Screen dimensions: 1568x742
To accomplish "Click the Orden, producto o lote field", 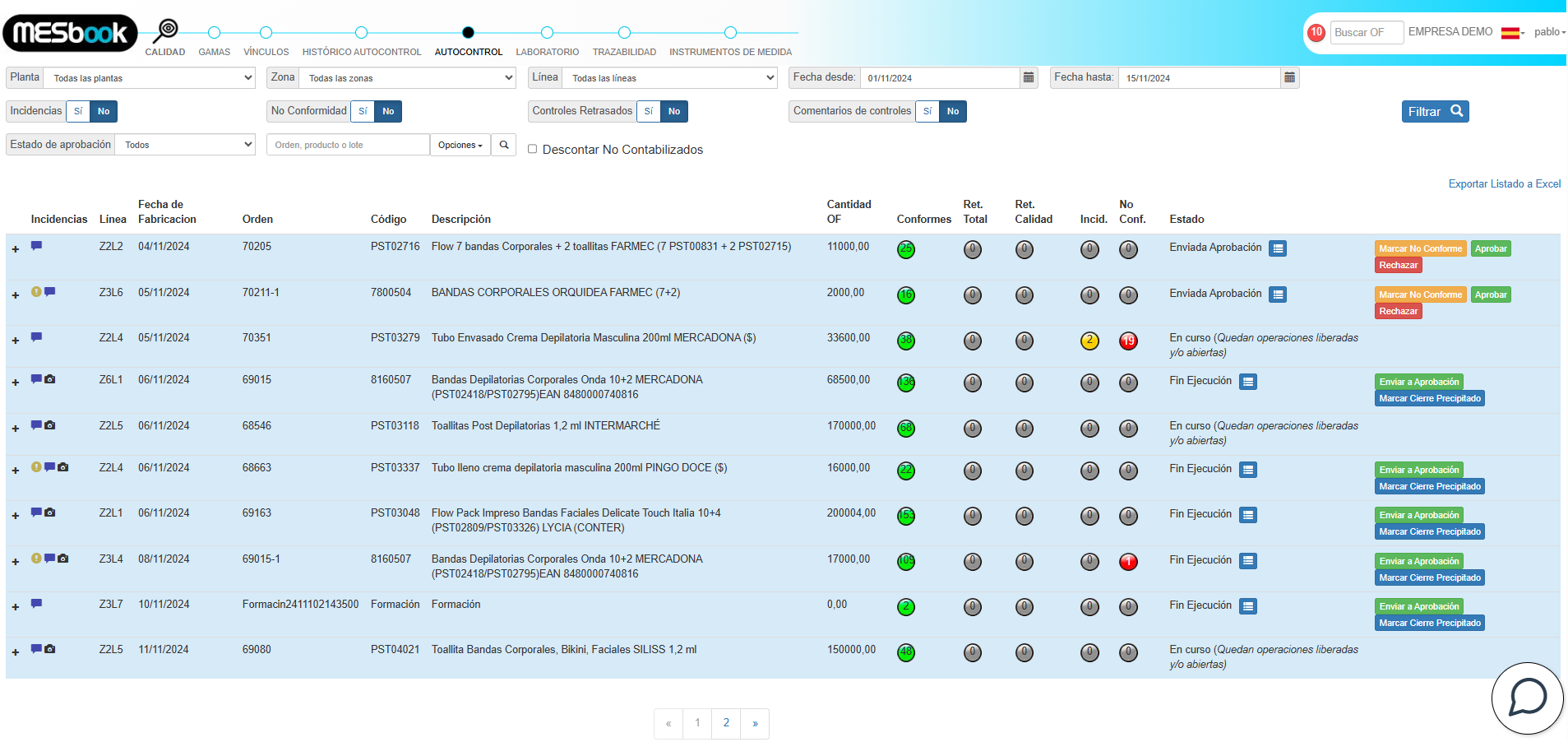I will pos(348,145).
